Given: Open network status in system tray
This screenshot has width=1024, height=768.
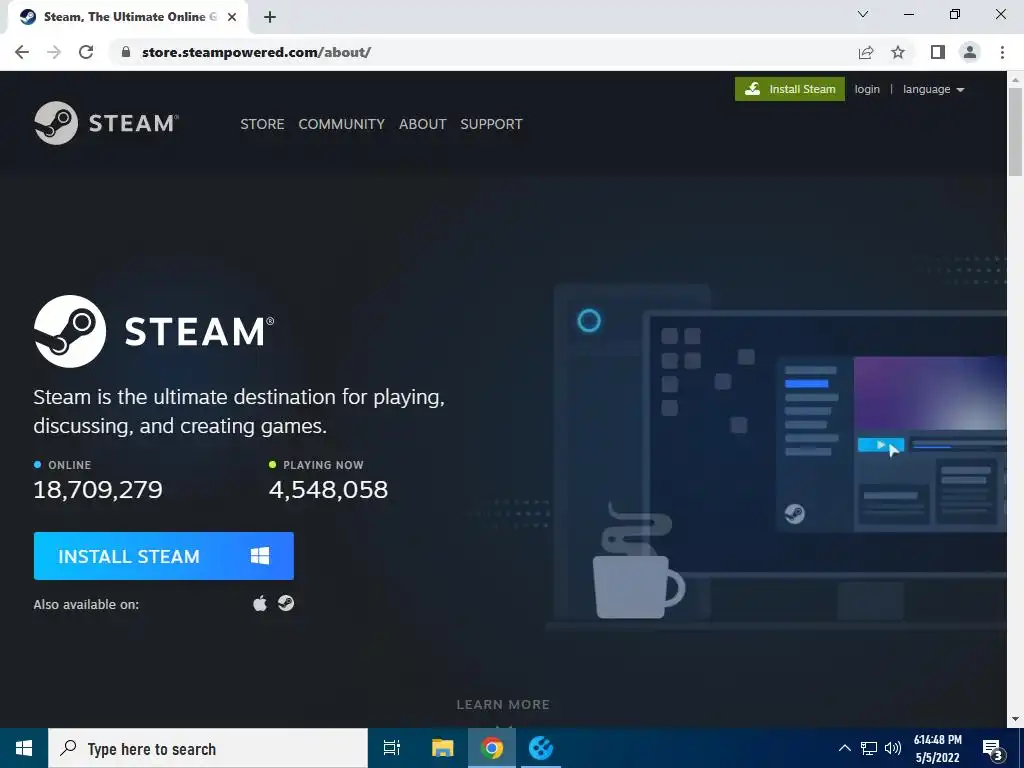Looking at the screenshot, I should coord(869,748).
